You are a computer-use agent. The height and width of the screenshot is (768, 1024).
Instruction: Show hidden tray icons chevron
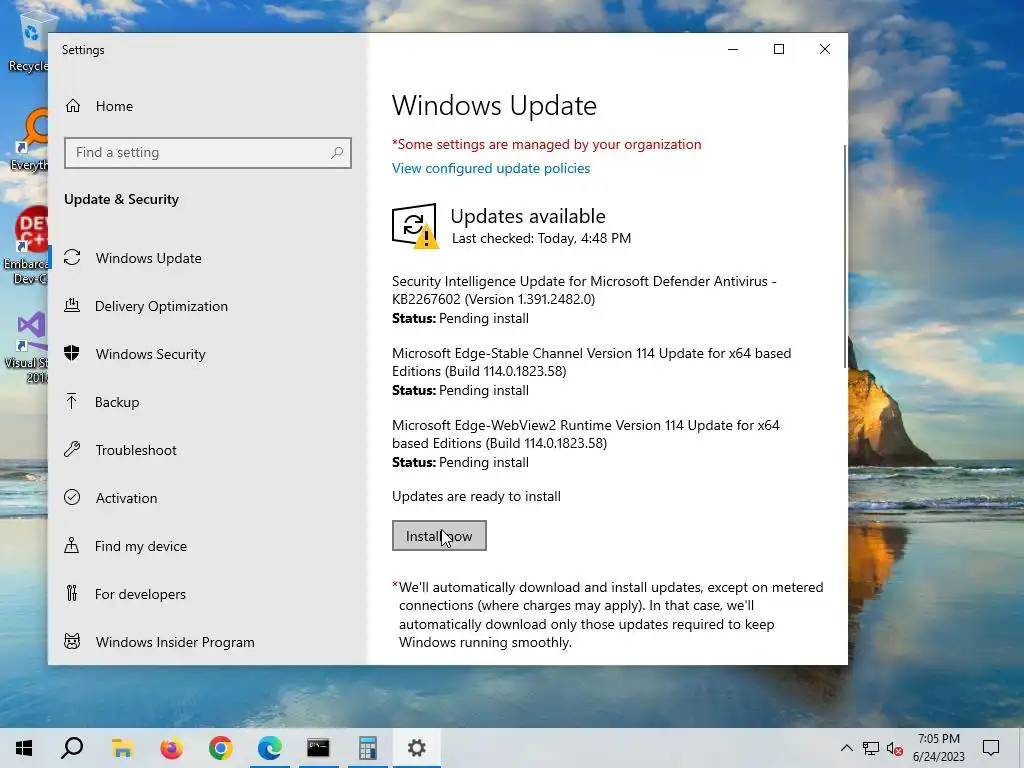pyautogui.click(x=846, y=748)
